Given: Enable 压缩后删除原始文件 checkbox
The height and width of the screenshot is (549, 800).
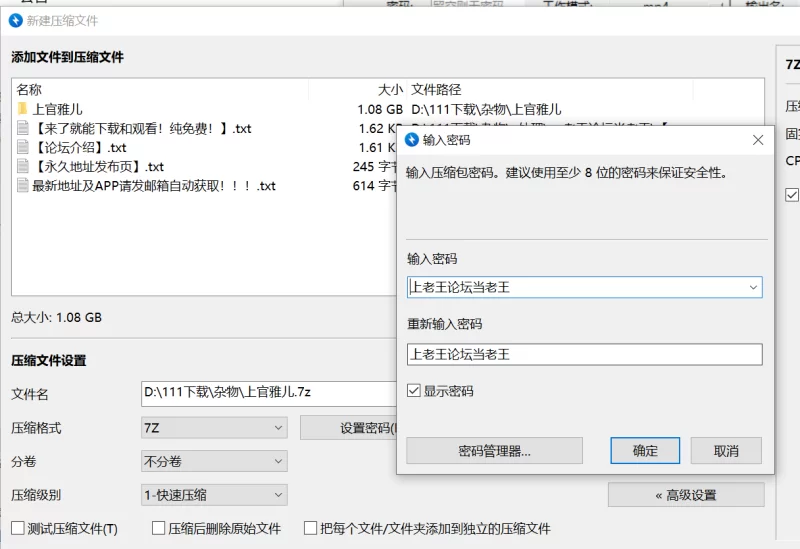Looking at the screenshot, I should 159,528.
